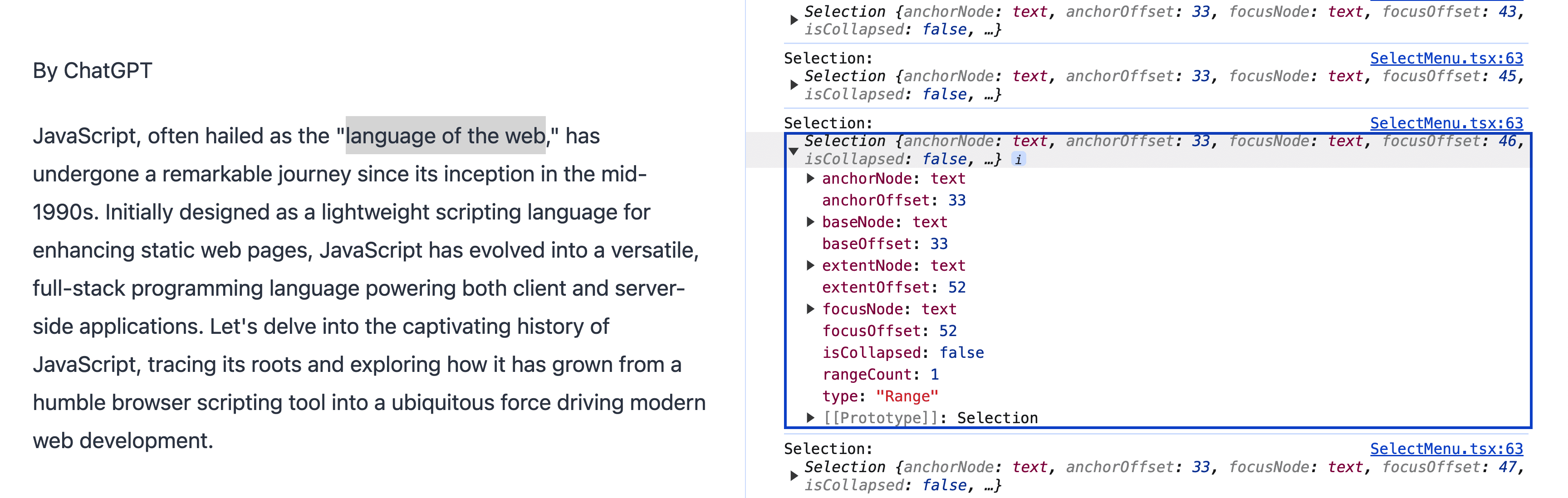The width and height of the screenshot is (1568, 498).
Task: Expand the focusNode property
Action: coord(810,309)
